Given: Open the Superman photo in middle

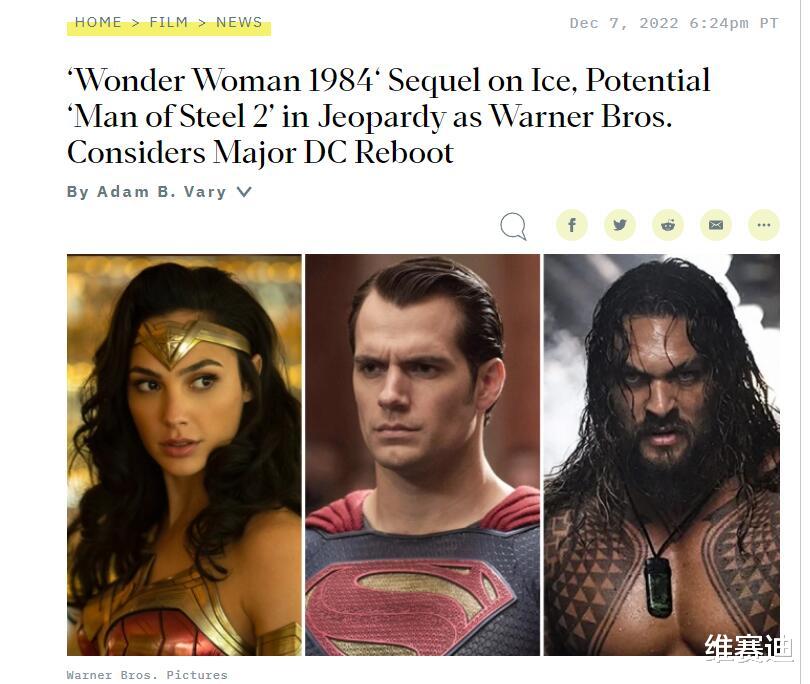Looking at the screenshot, I should (423, 455).
